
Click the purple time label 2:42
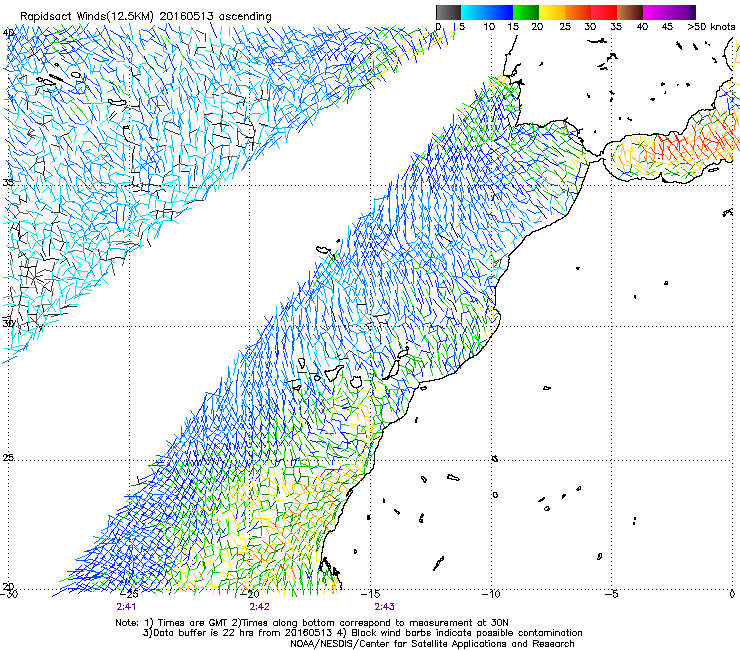260,607
